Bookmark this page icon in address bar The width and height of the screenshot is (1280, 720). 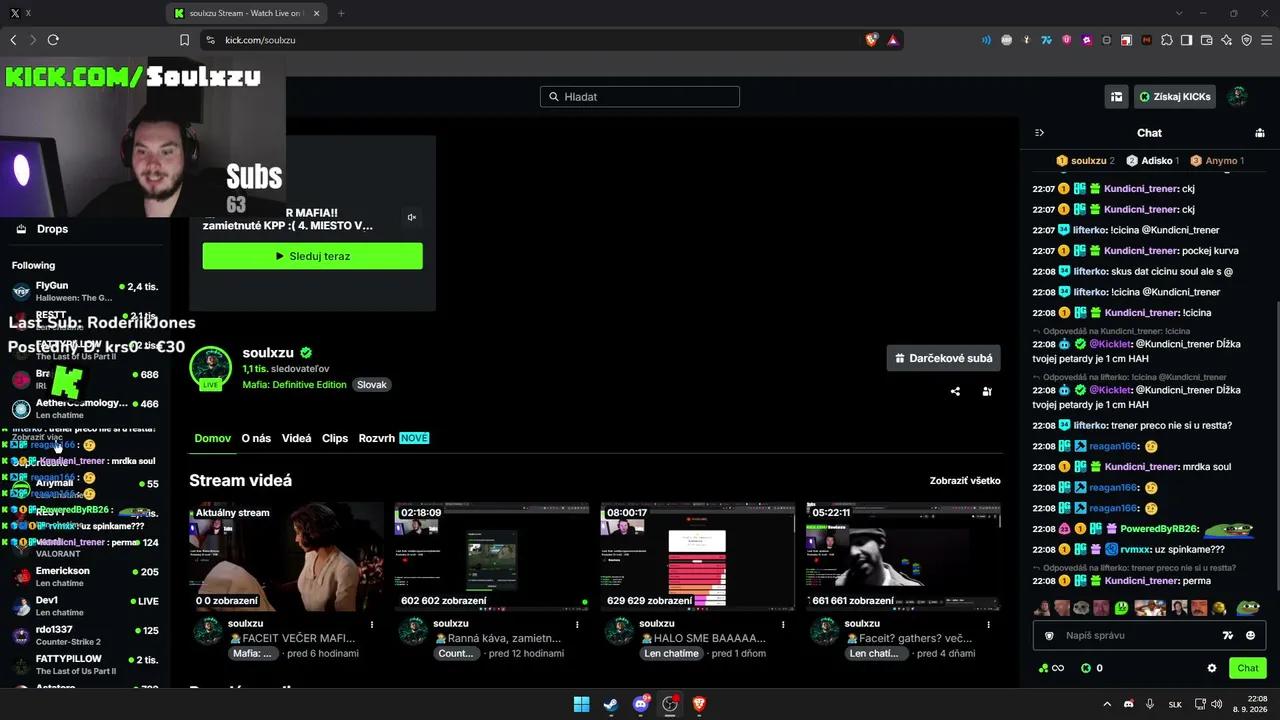(x=184, y=40)
